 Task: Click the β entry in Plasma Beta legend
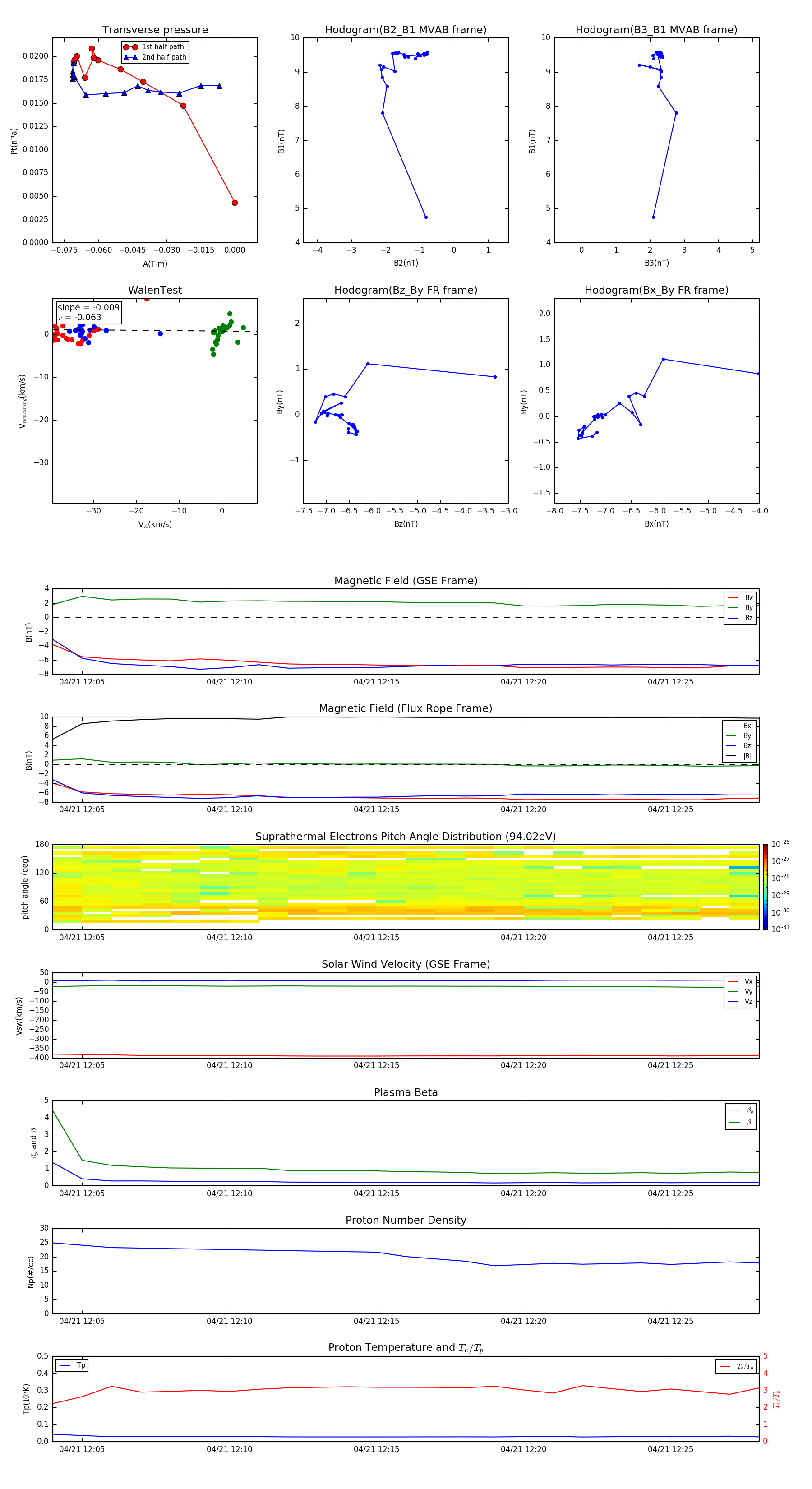pos(741,1122)
